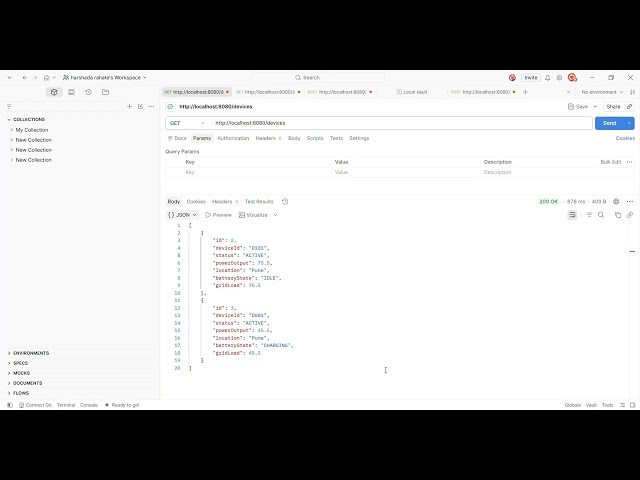
Task: Toggle the sidebar panel icon in status bar
Action: tap(10, 405)
